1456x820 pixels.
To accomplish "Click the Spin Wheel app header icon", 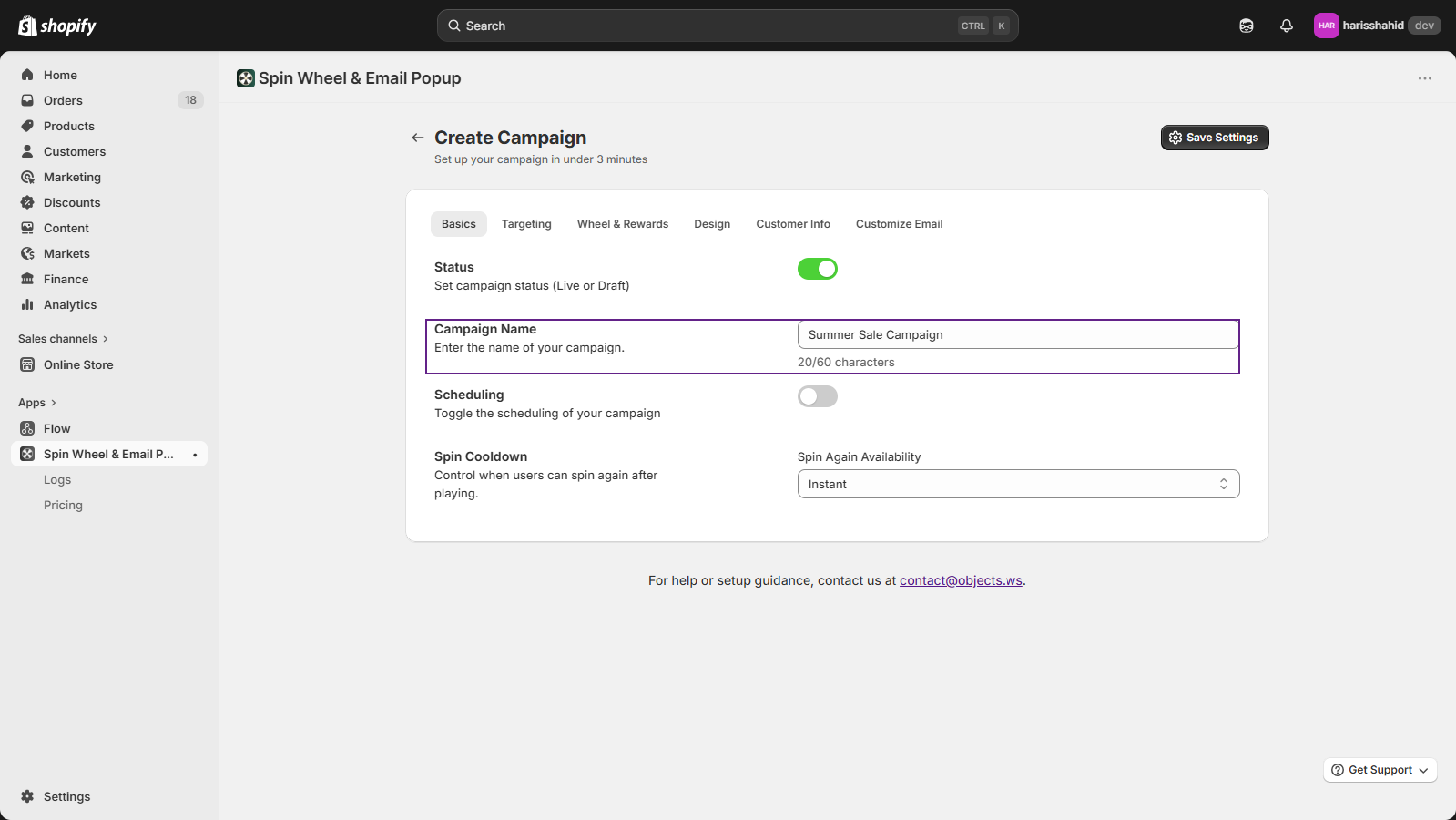I will coord(246,78).
